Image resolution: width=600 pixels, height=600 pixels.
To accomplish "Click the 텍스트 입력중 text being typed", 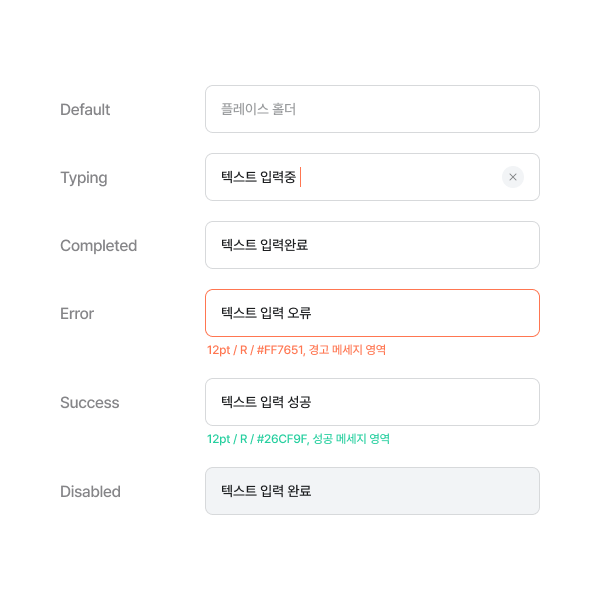I will click(x=258, y=177).
